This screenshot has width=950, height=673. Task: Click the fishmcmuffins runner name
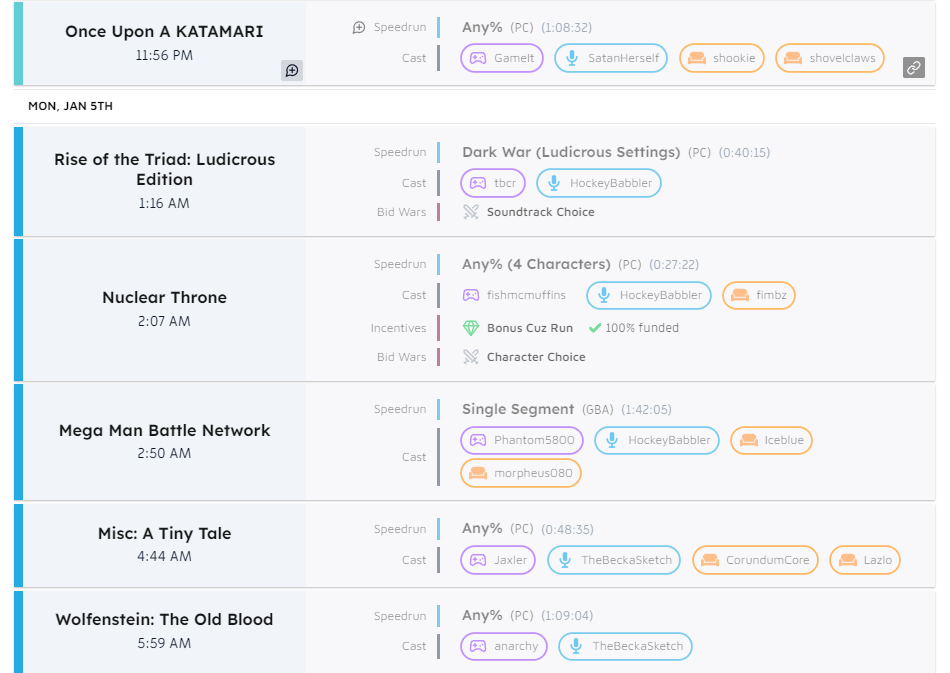tap(526, 295)
